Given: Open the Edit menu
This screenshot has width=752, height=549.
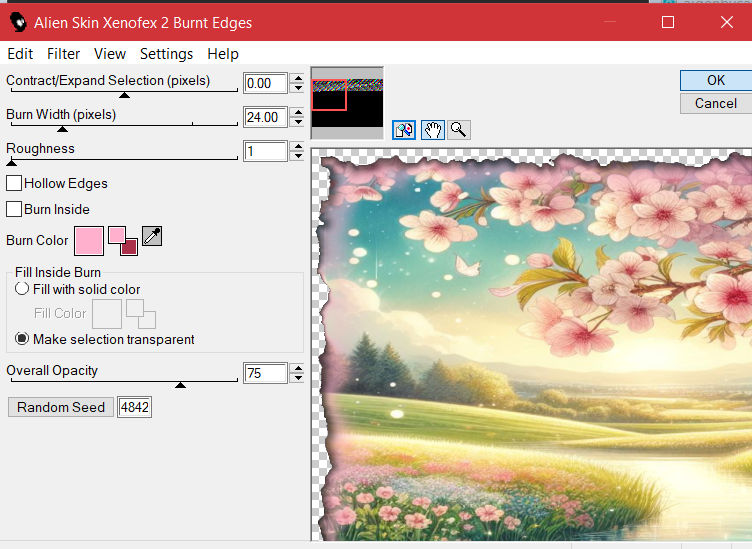Looking at the screenshot, I should click(20, 54).
